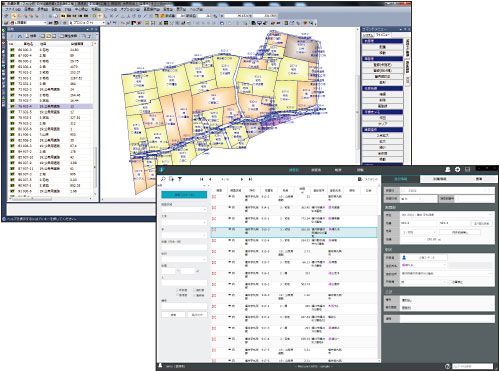
Task: Tick the upper-left checkbox of the four filter checkboxes
Action: coord(178,290)
